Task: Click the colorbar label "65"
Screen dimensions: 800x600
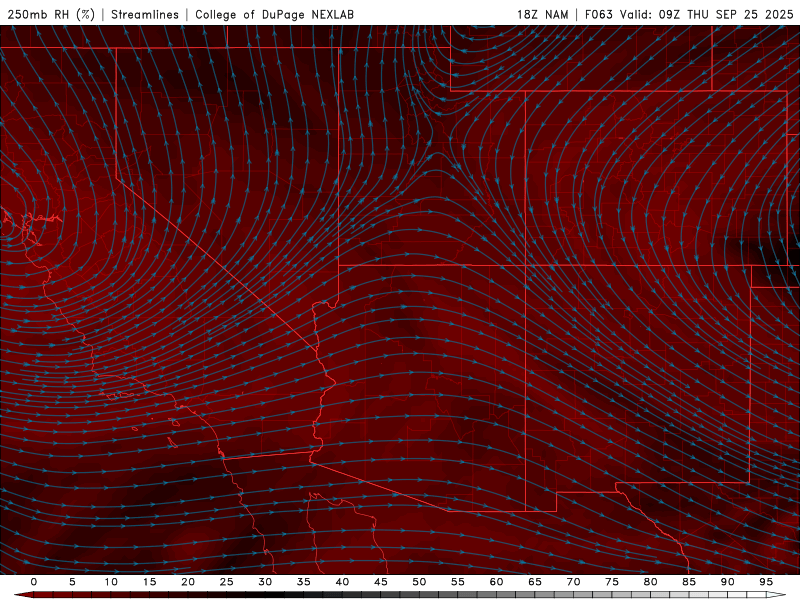Action: pos(535,582)
